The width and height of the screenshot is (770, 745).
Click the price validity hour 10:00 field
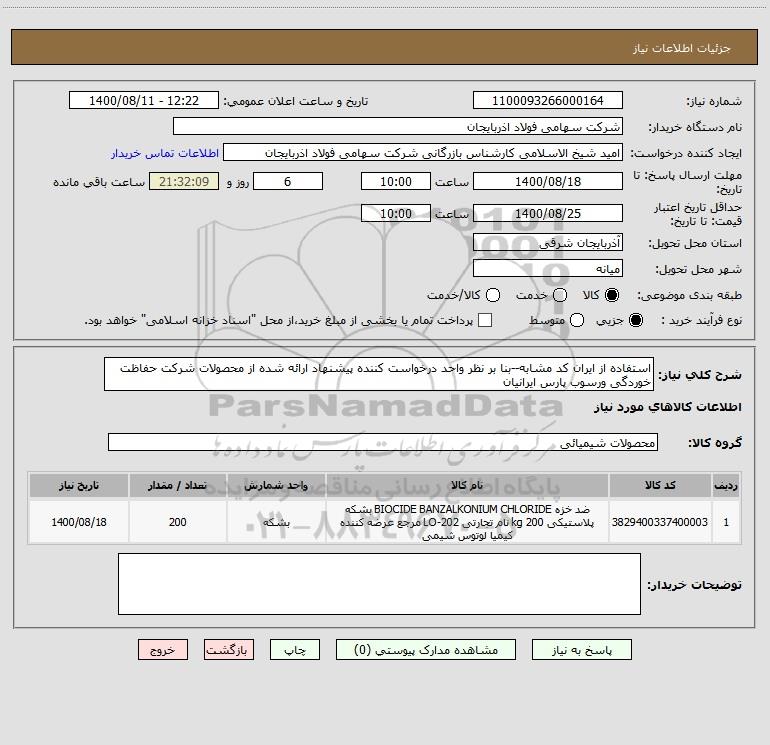pos(396,213)
